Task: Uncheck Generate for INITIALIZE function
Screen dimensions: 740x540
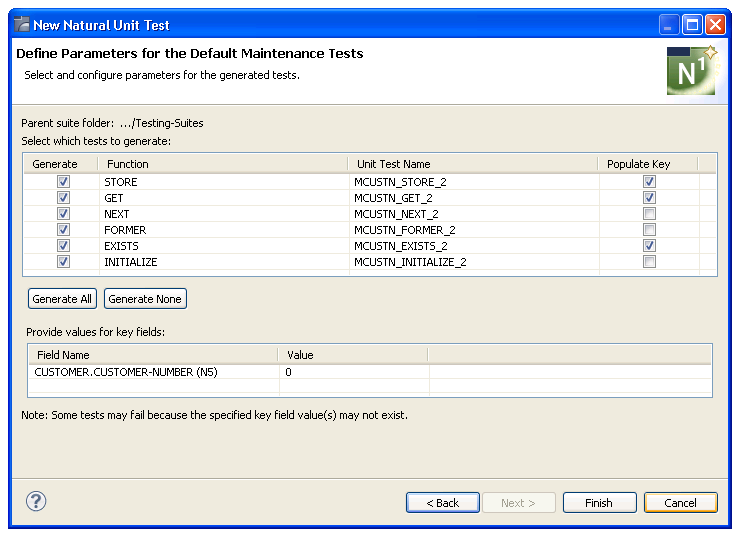Action: [63, 262]
